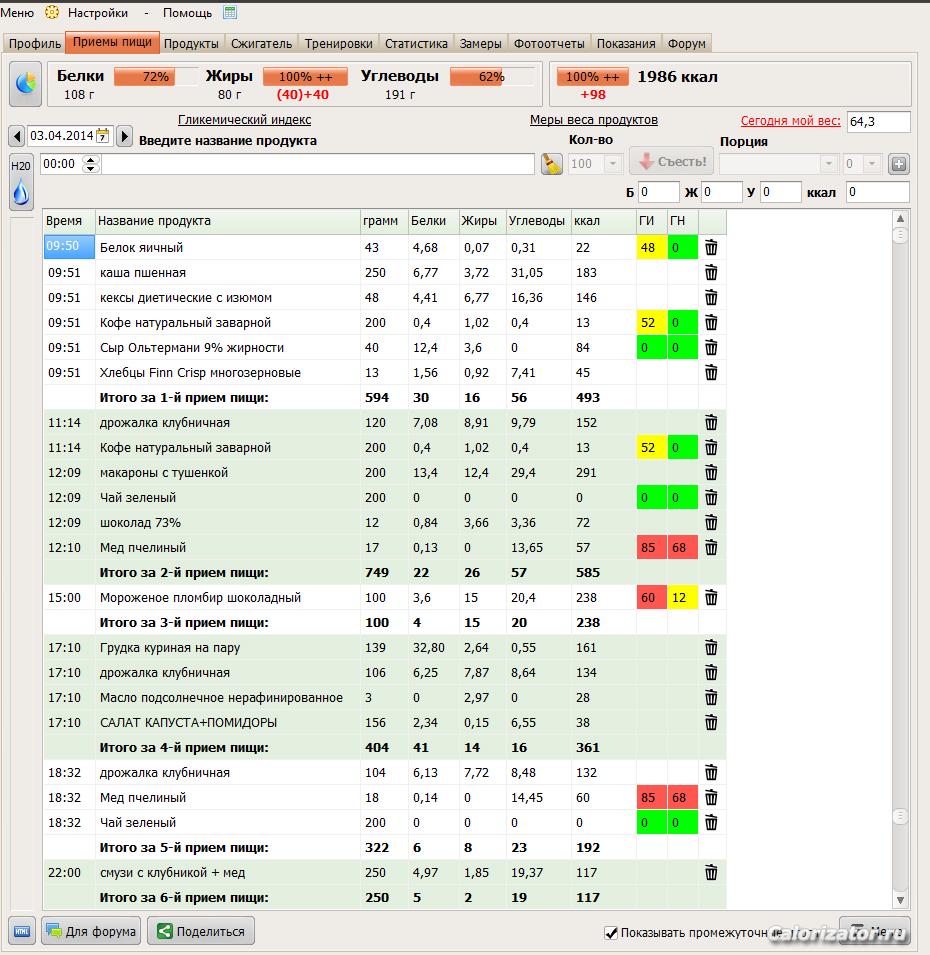Toggle Показывать промежуточные checkbox
930x955 pixels.
[610, 932]
